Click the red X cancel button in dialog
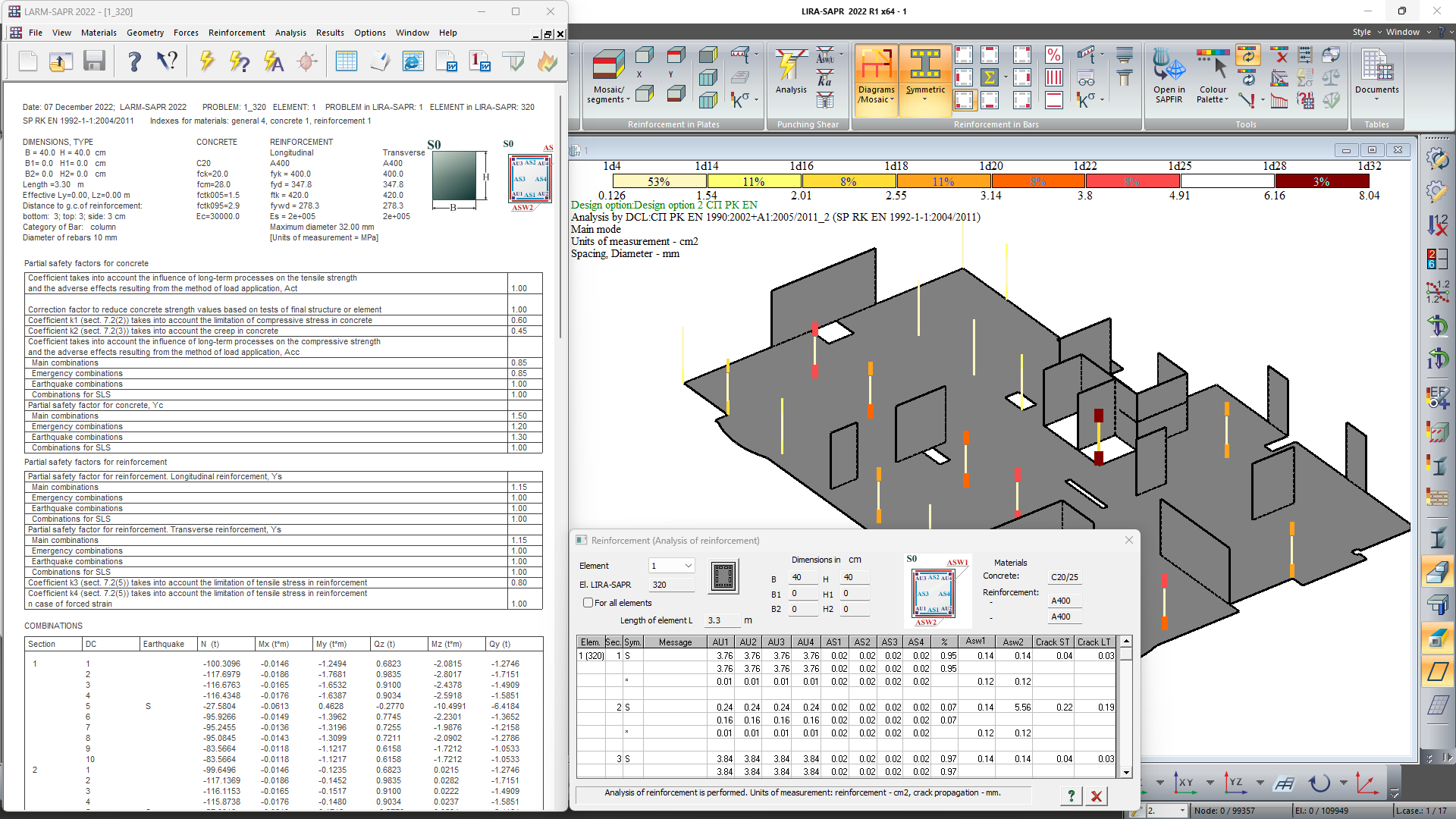1456x819 pixels. [x=1096, y=795]
